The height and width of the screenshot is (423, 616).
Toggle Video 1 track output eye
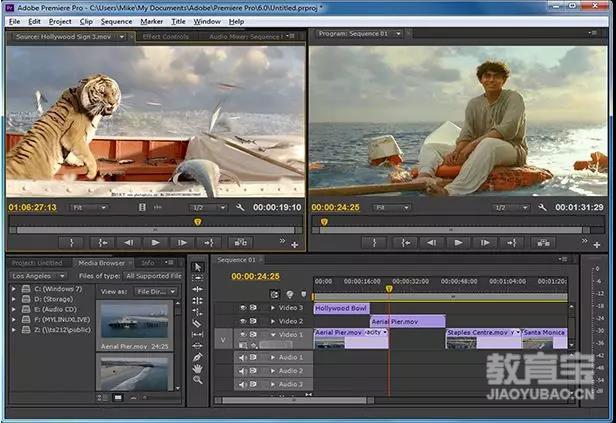coord(243,334)
